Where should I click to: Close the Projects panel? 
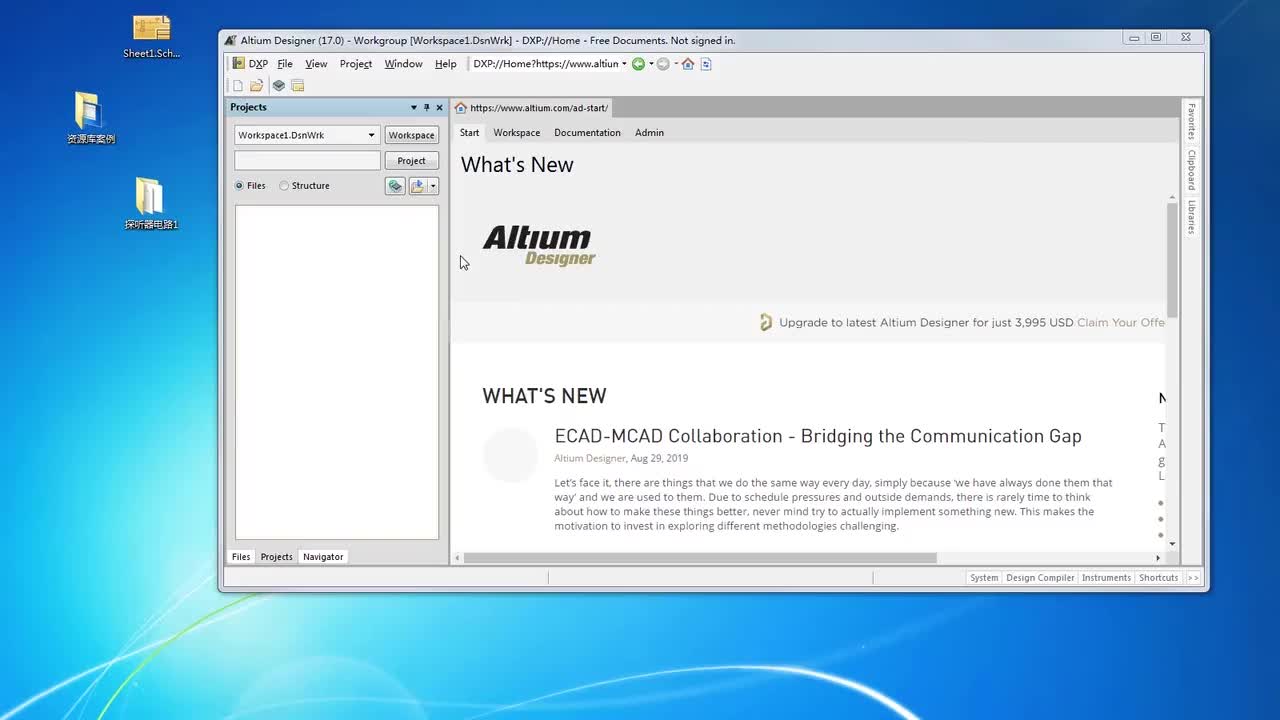tap(439, 107)
